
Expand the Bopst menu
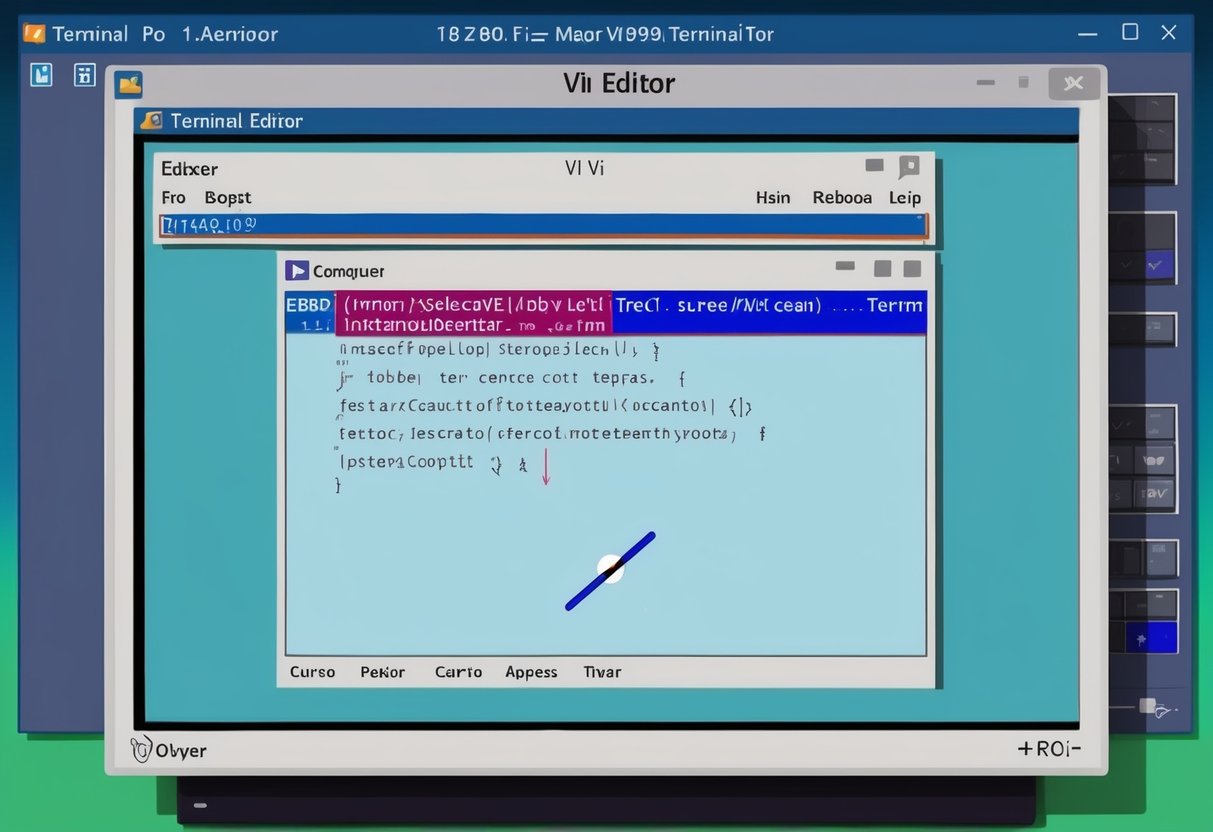227,197
